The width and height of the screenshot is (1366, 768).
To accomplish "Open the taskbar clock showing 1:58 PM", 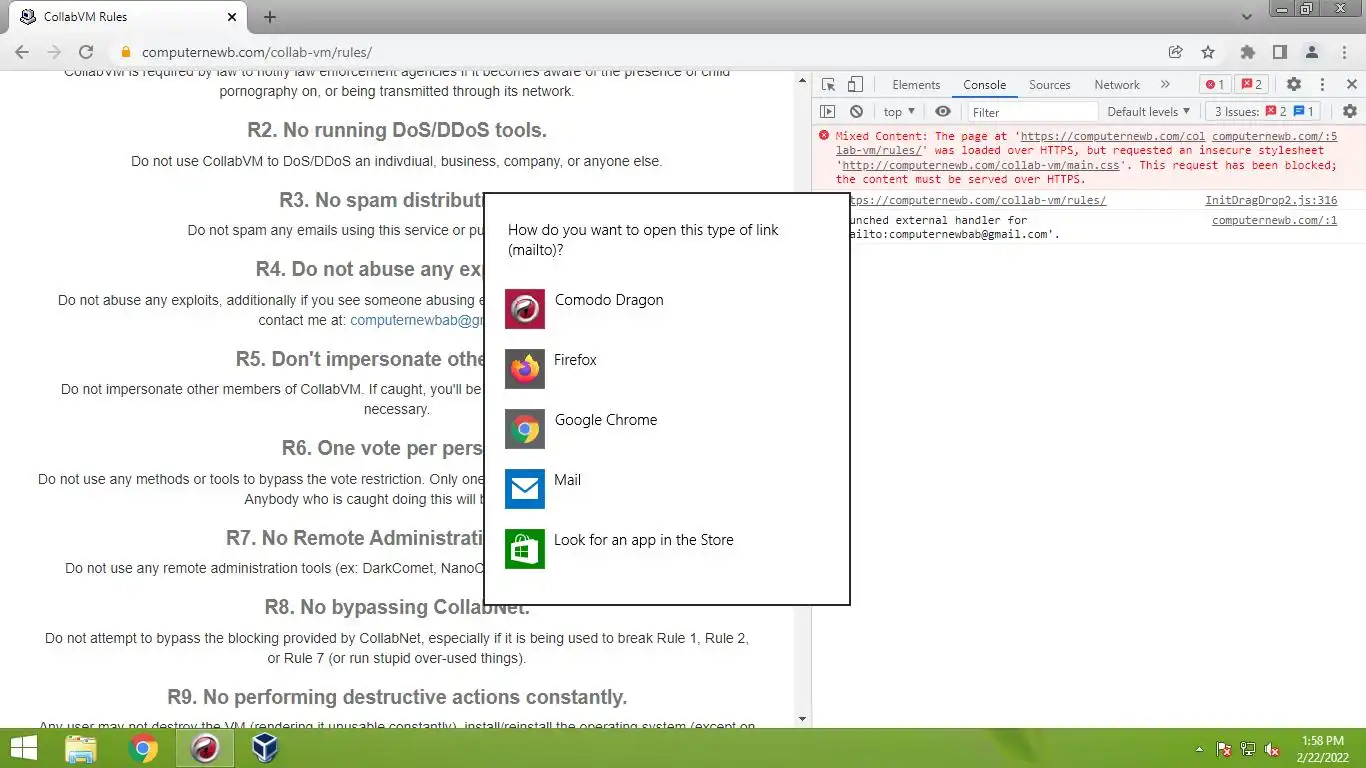I will pos(1322,748).
